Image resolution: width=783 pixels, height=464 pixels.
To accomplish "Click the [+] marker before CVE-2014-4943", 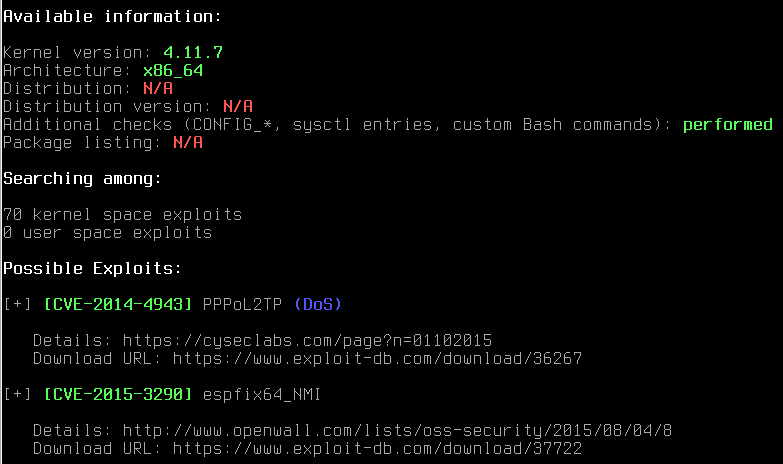I will (x=17, y=304).
